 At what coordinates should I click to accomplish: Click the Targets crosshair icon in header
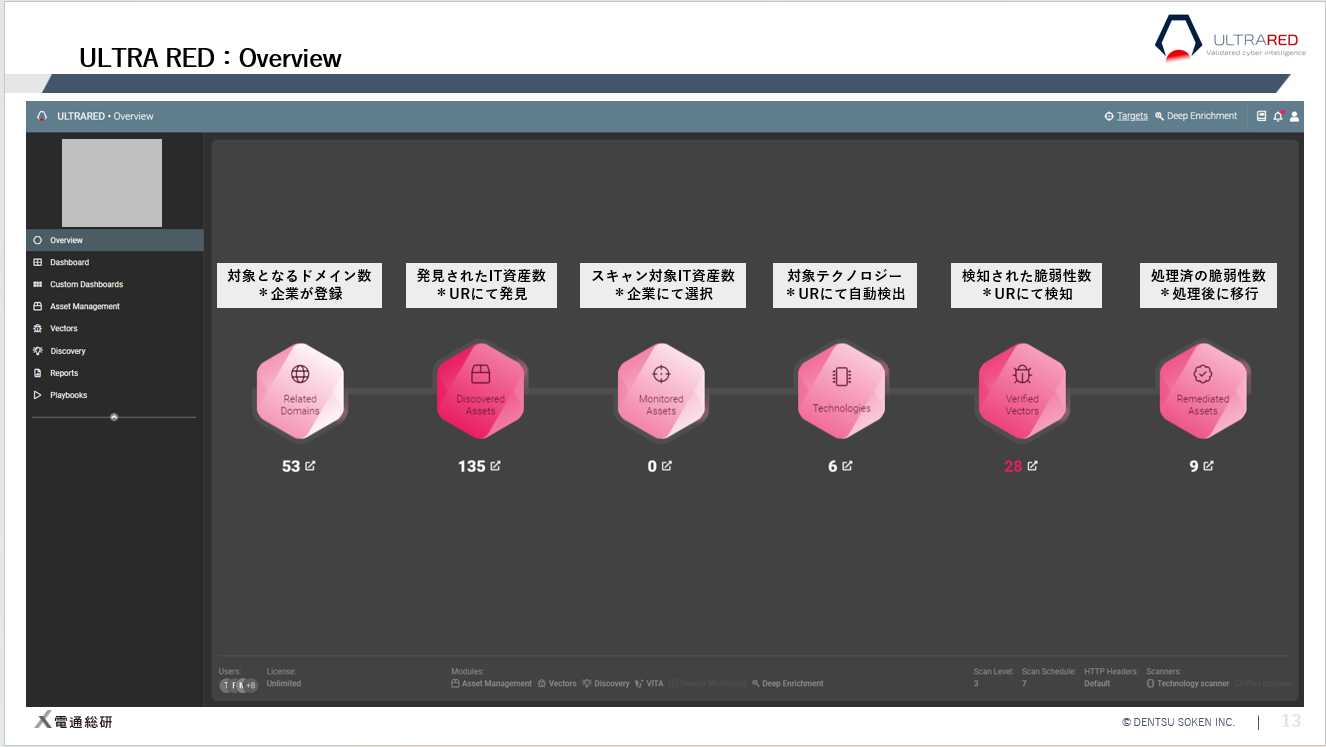click(1109, 116)
